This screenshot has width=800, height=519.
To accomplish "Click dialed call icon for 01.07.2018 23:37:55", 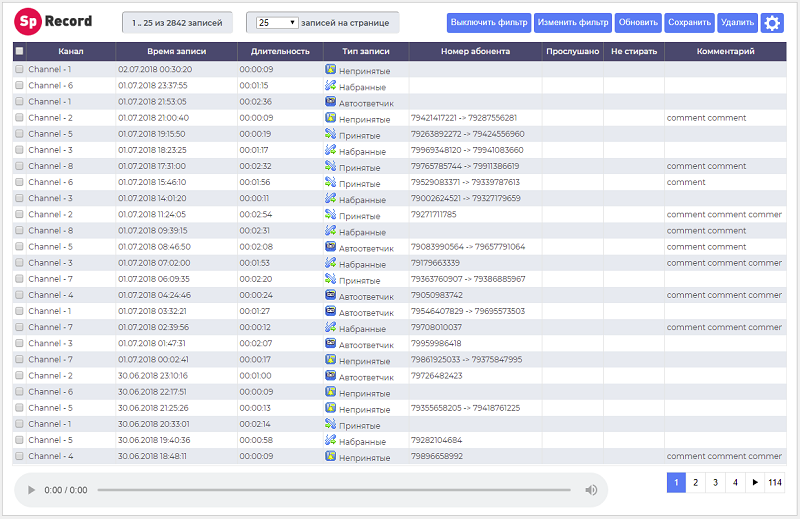I will (330, 86).
